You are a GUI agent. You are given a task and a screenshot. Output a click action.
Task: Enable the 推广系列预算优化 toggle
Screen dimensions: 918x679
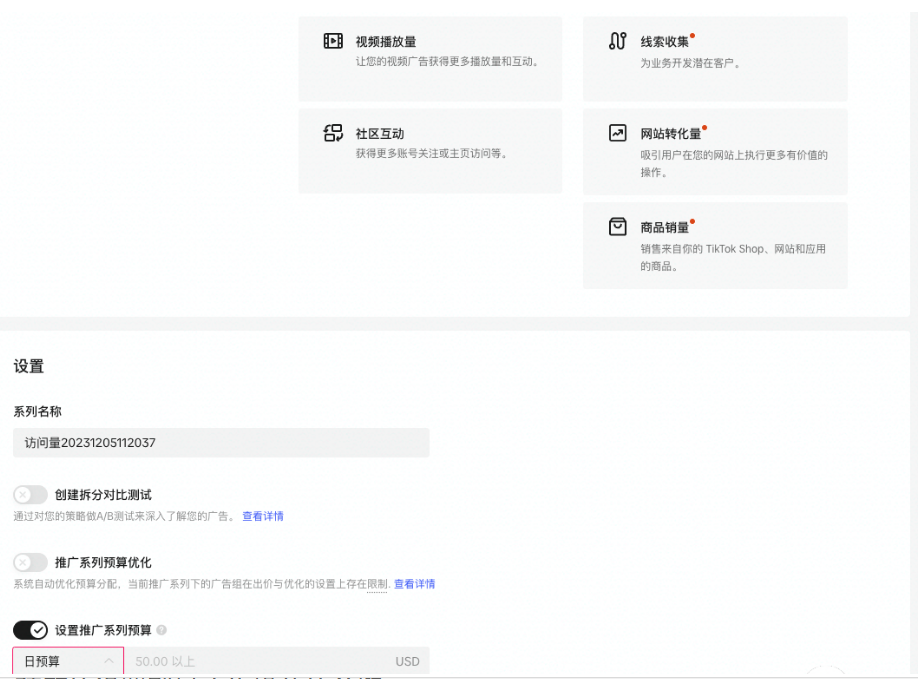coord(30,563)
